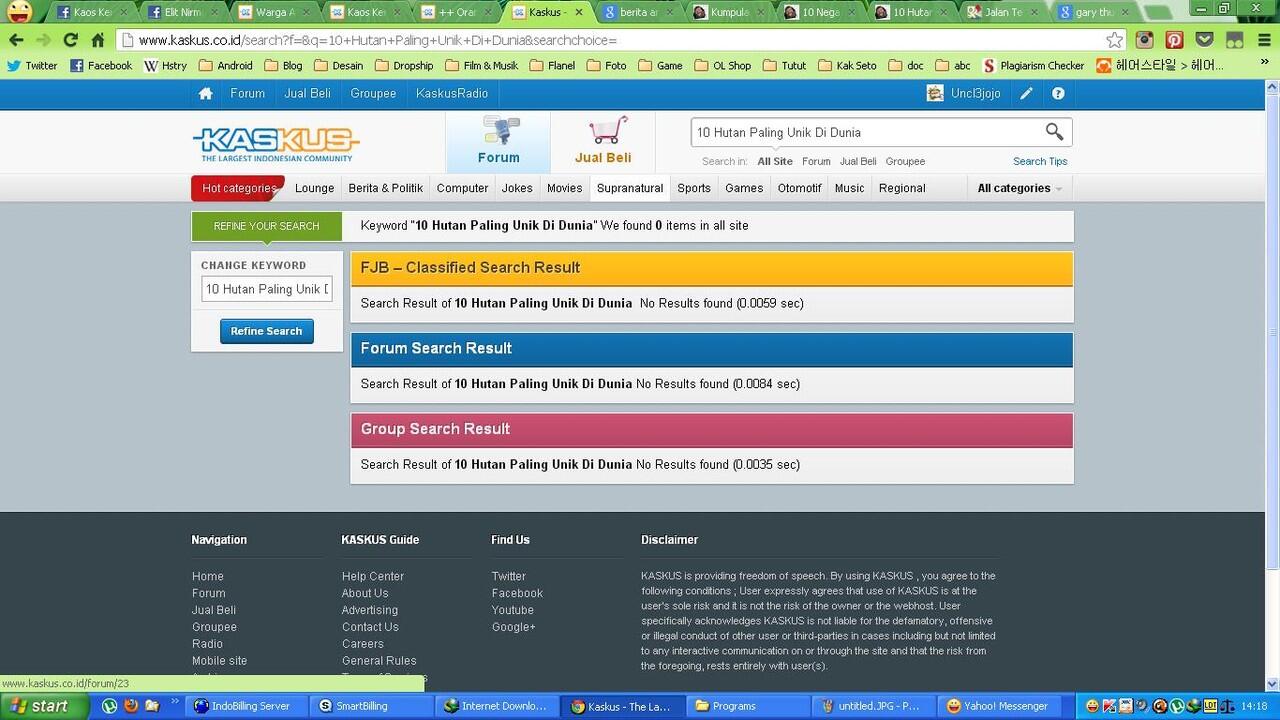Open the Help Center footer link
The image size is (1280, 720).
(373, 576)
